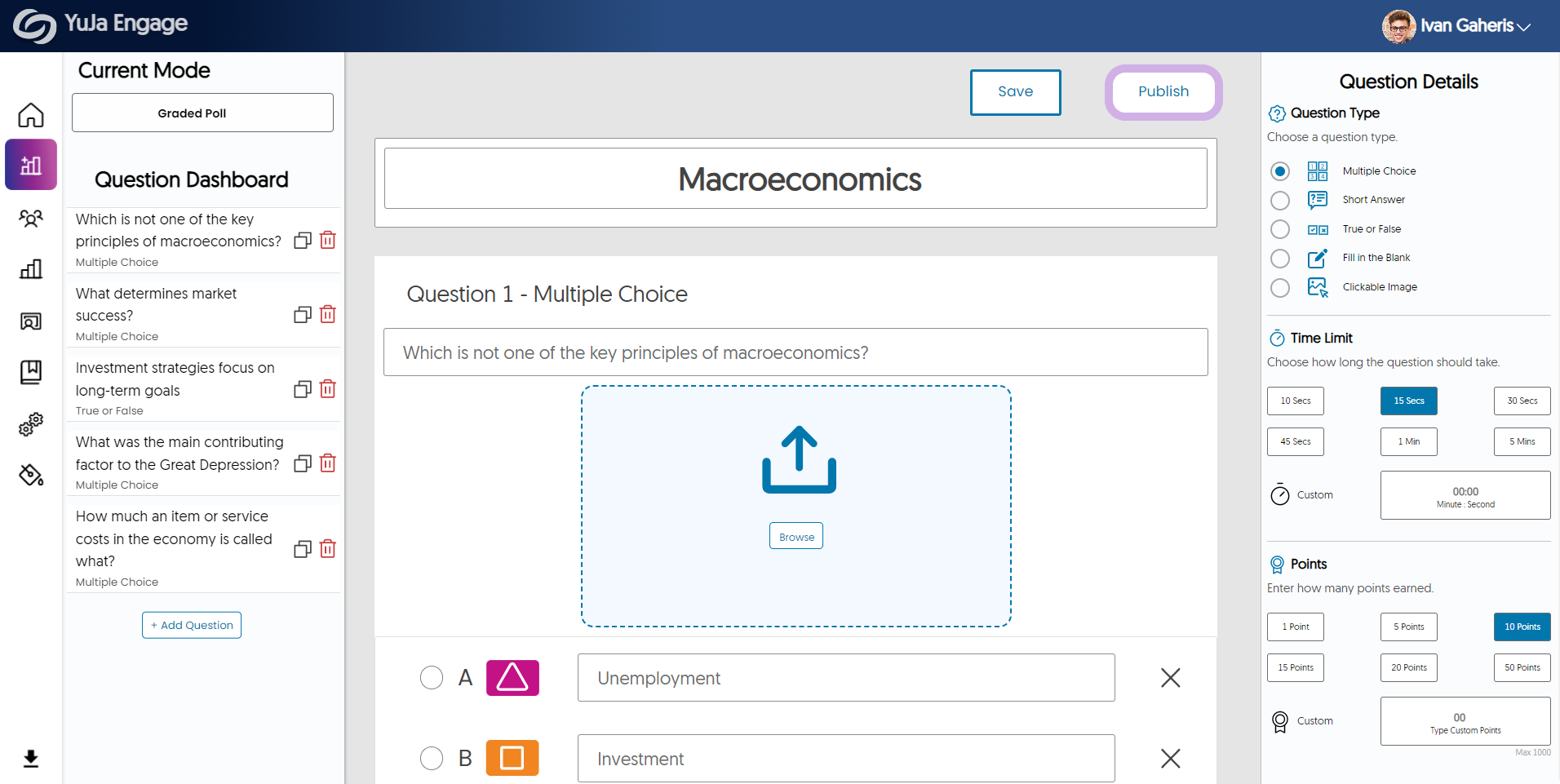This screenshot has width=1560, height=784.
Task: Click the Publish button
Action: pyautogui.click(x=1163, y=92)
